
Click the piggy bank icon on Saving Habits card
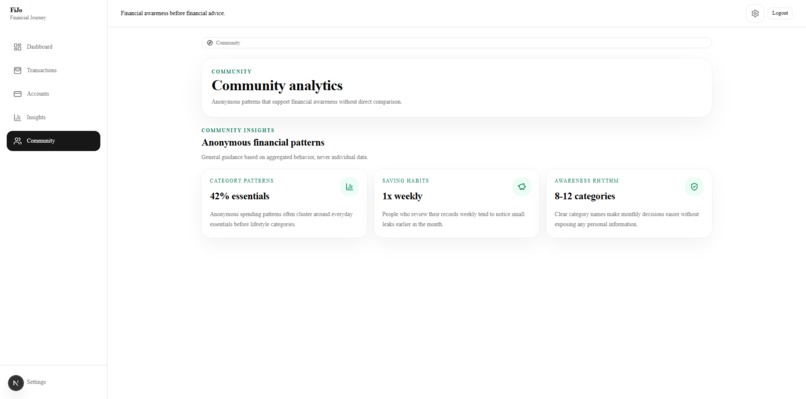522,187
